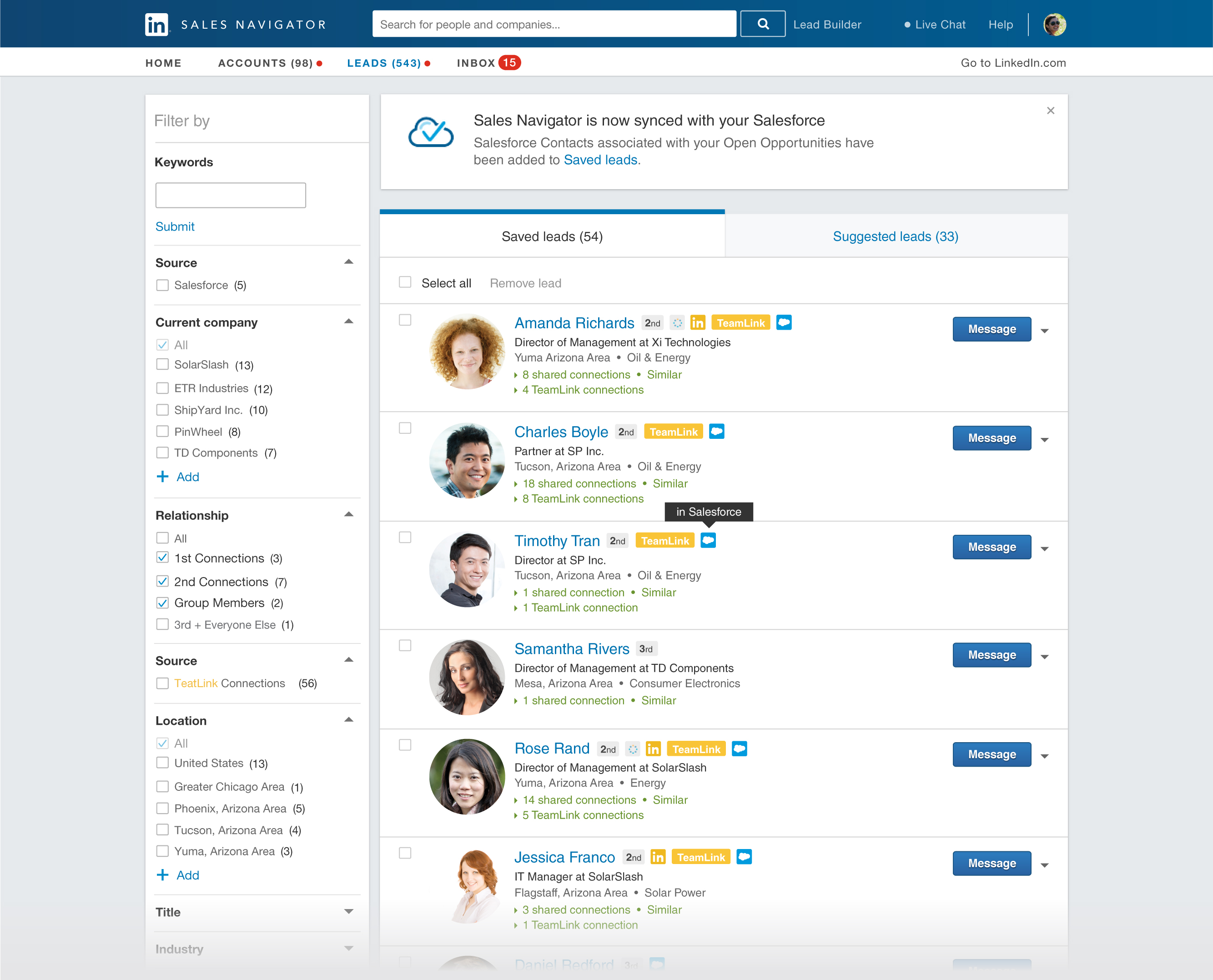Image resolution: width=1213 pixels, height=980 pixels.
Task: Check the SolarSlash company filter
Action: pos(162,365)
